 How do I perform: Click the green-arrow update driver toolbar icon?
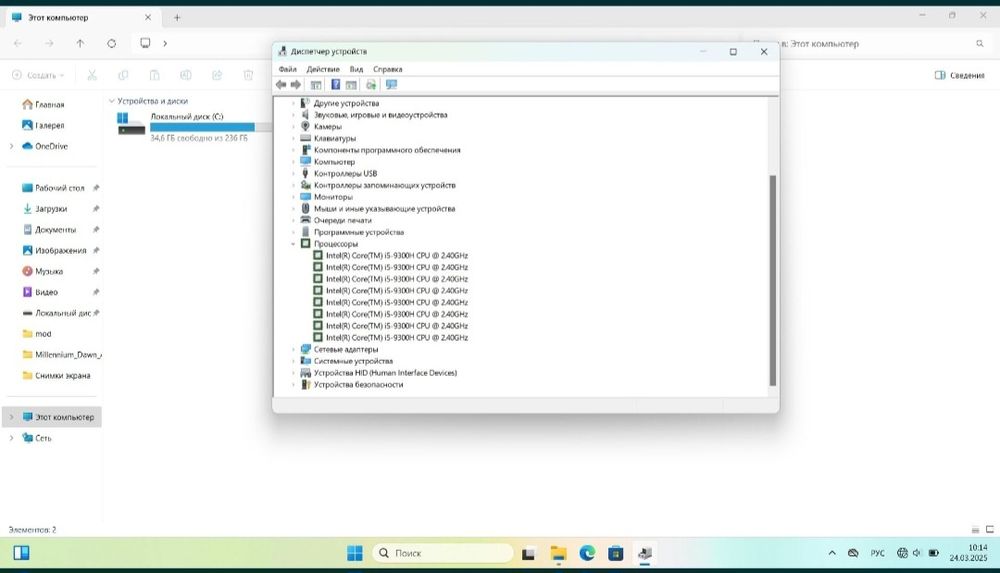click(x=371, y=85)
